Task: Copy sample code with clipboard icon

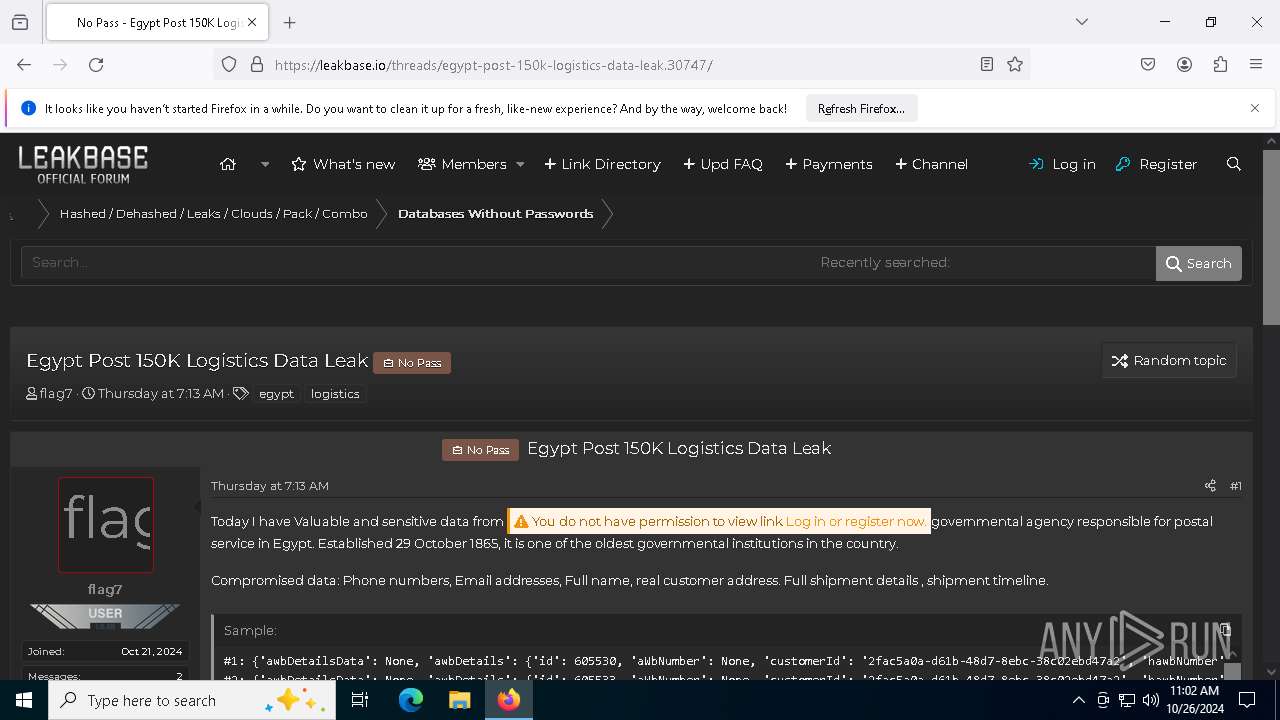Action: click(1226, 630)
